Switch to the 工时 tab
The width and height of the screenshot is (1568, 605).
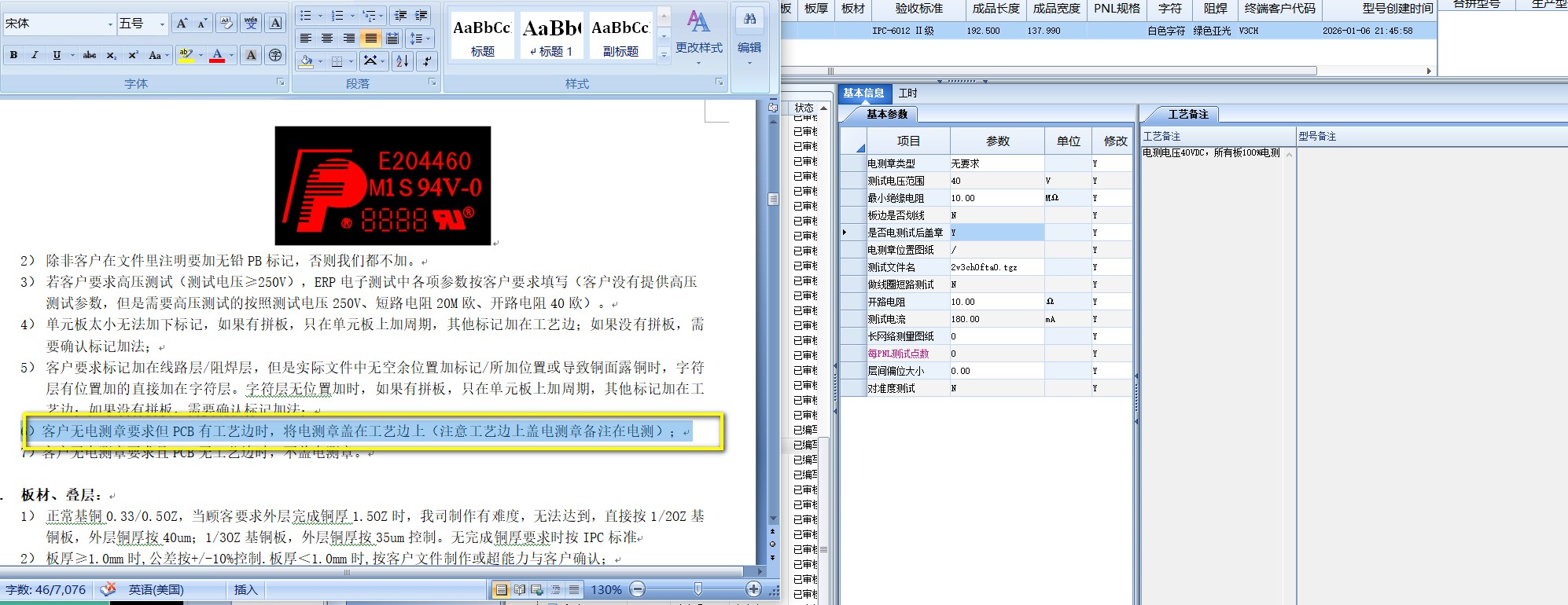pyautogui.click(x=908, y=93)
